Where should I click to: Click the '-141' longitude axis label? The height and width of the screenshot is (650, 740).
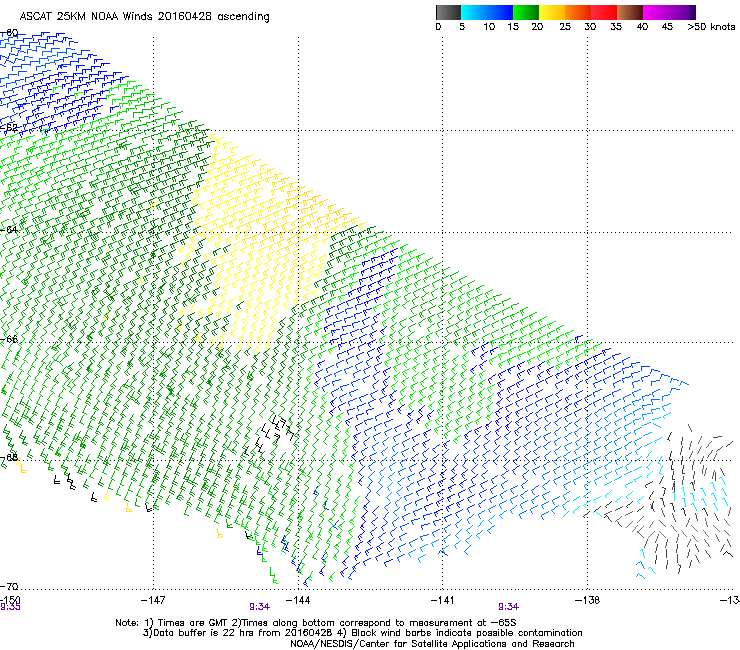443,600
